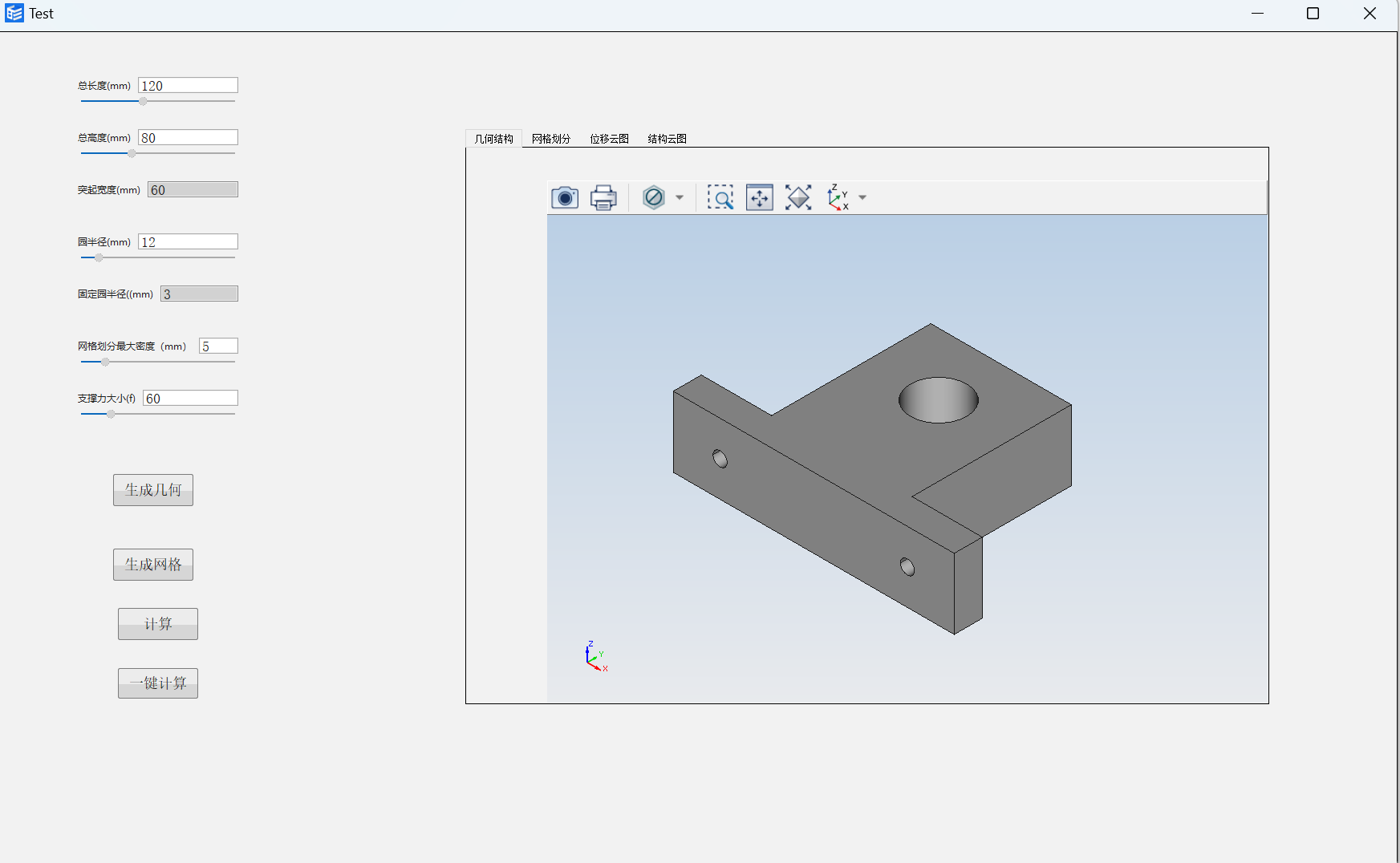The image size is (1400, 863).
Task: Focus the 圆半径(mm) input field
Action: point(188,242)
